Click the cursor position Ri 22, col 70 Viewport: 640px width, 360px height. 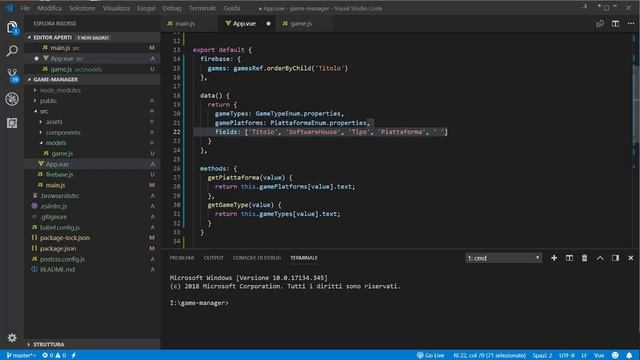[x=489, y=356]
